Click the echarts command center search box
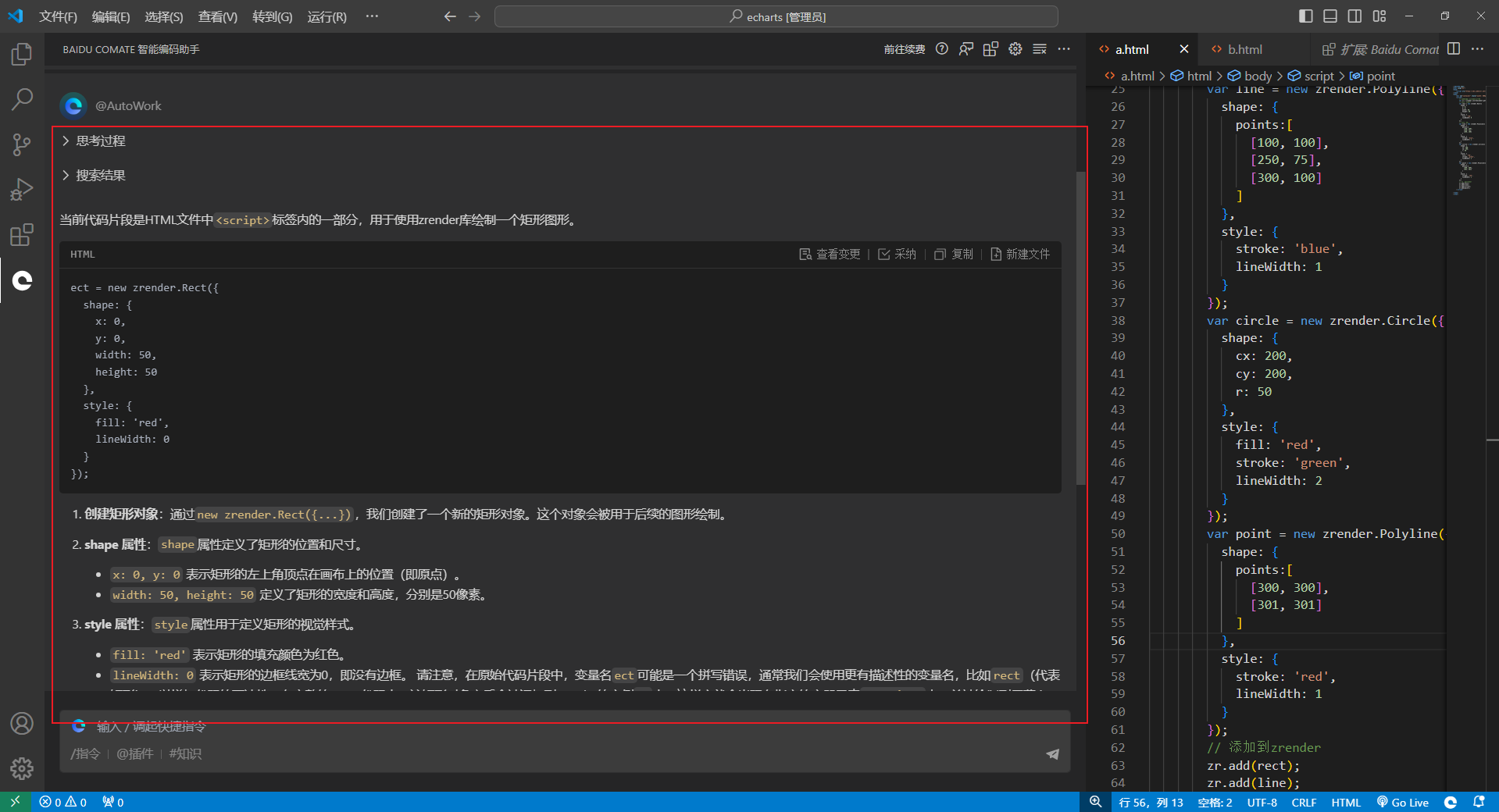This screenshot has width=1499, height=812. (x=776, y=16)
